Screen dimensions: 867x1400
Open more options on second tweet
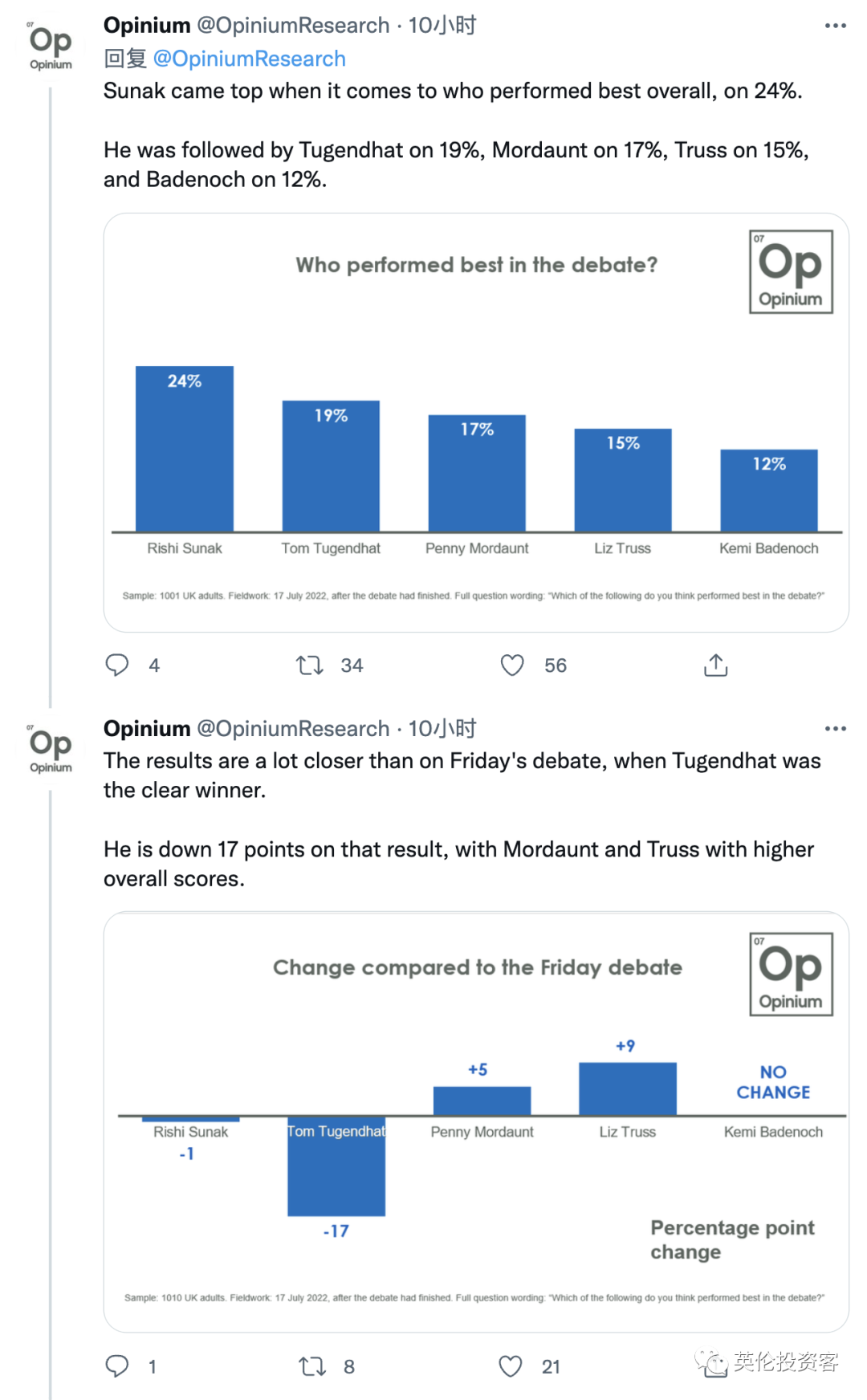tap(835, 728)
